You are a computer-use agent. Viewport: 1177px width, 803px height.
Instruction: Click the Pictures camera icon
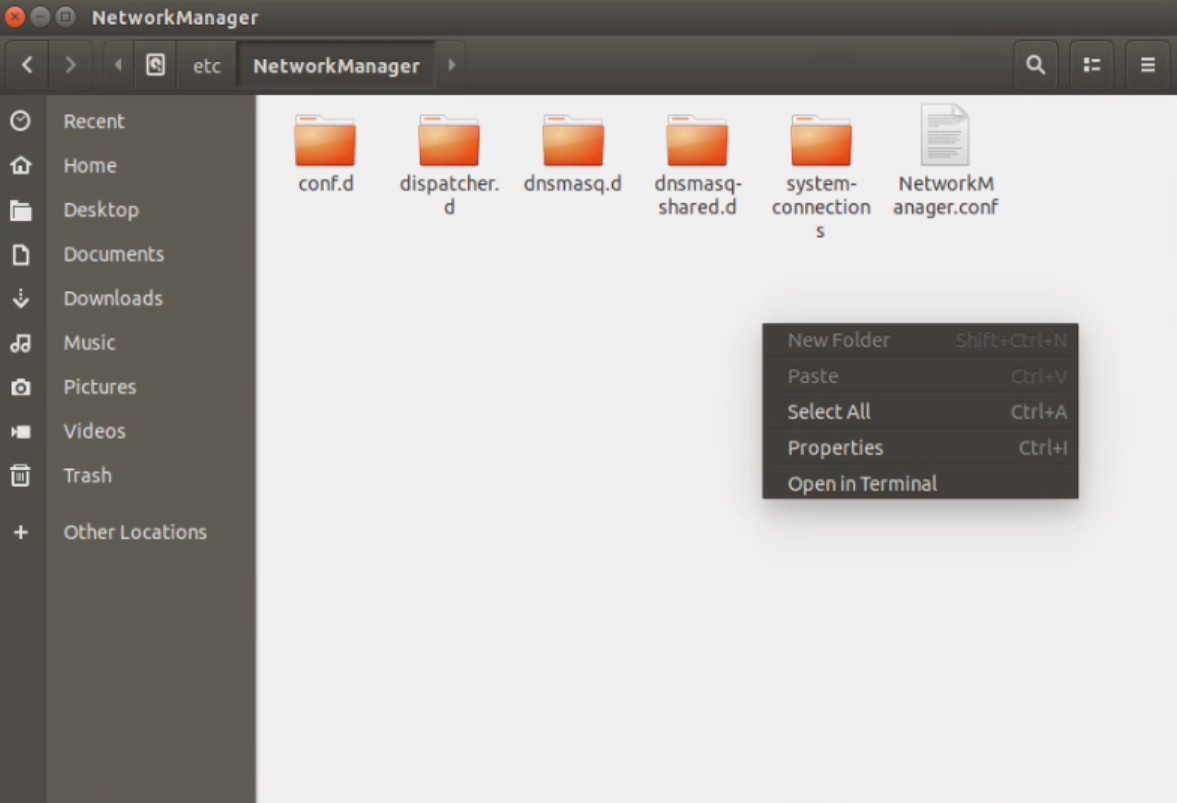tap(21, 387)
